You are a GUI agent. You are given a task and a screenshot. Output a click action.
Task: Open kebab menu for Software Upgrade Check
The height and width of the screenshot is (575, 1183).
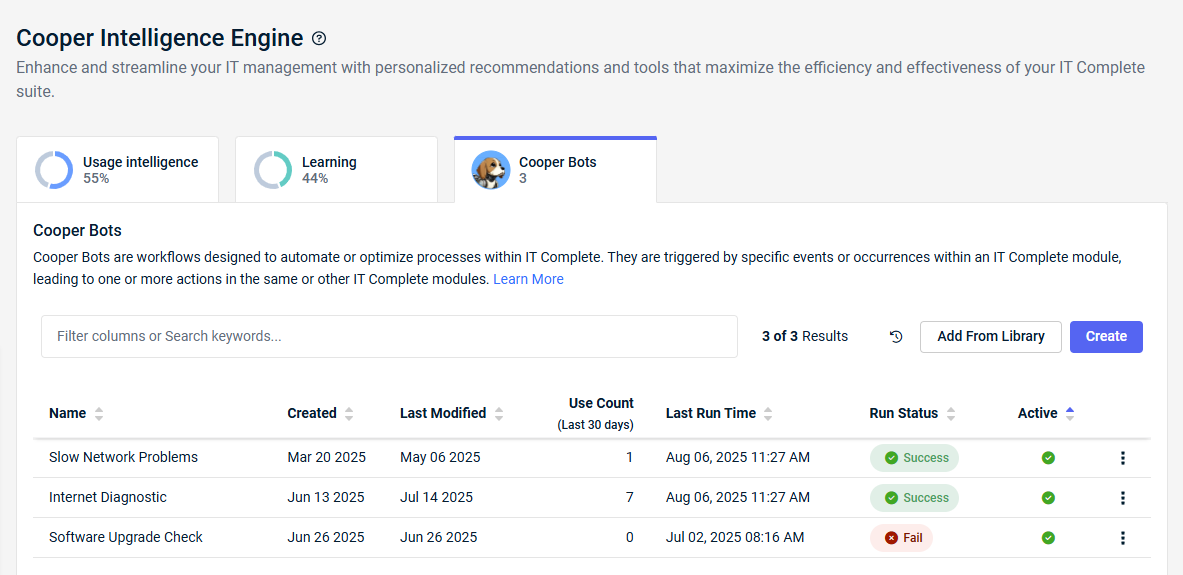[1123, 538]
